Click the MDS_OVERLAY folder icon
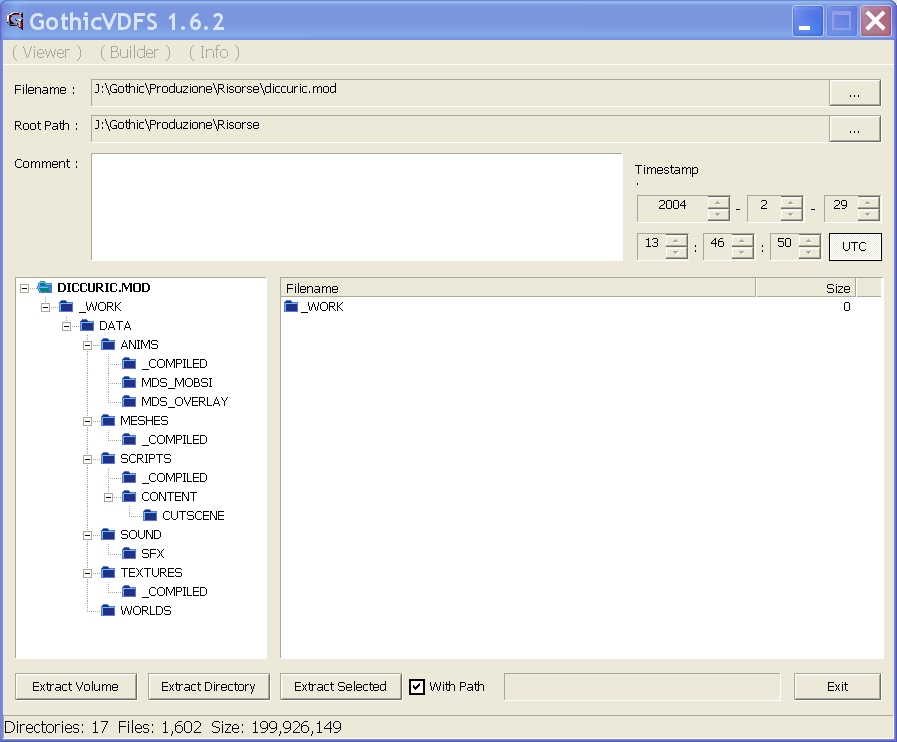Image resolution: width=897 pixels, height=742 pixels. [130, 401]
